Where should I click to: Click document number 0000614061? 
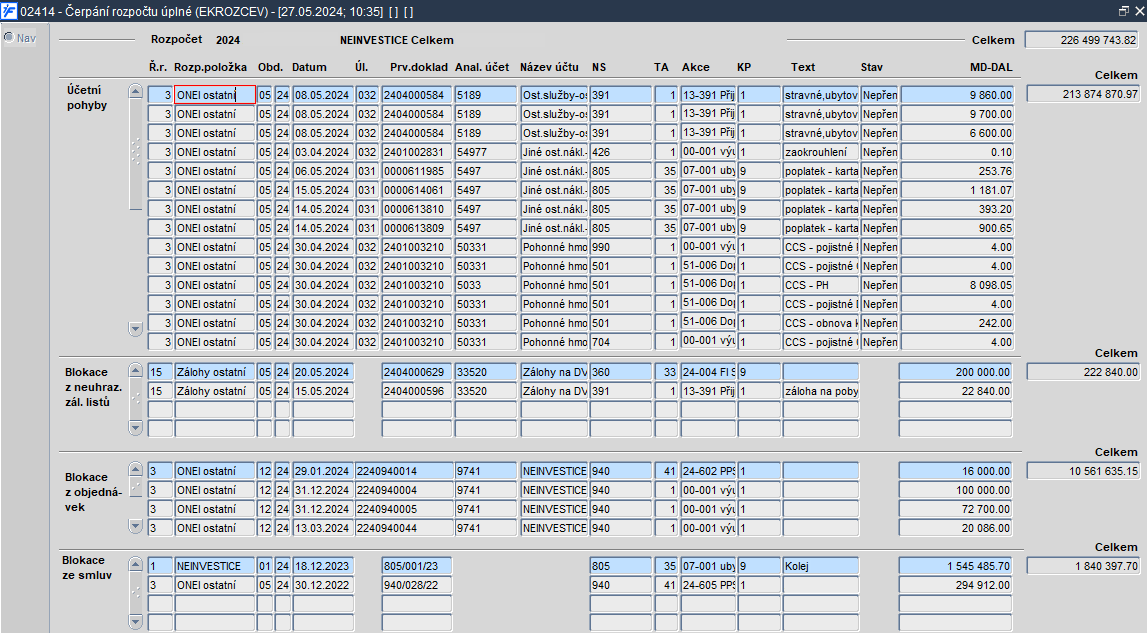(417, 190)
